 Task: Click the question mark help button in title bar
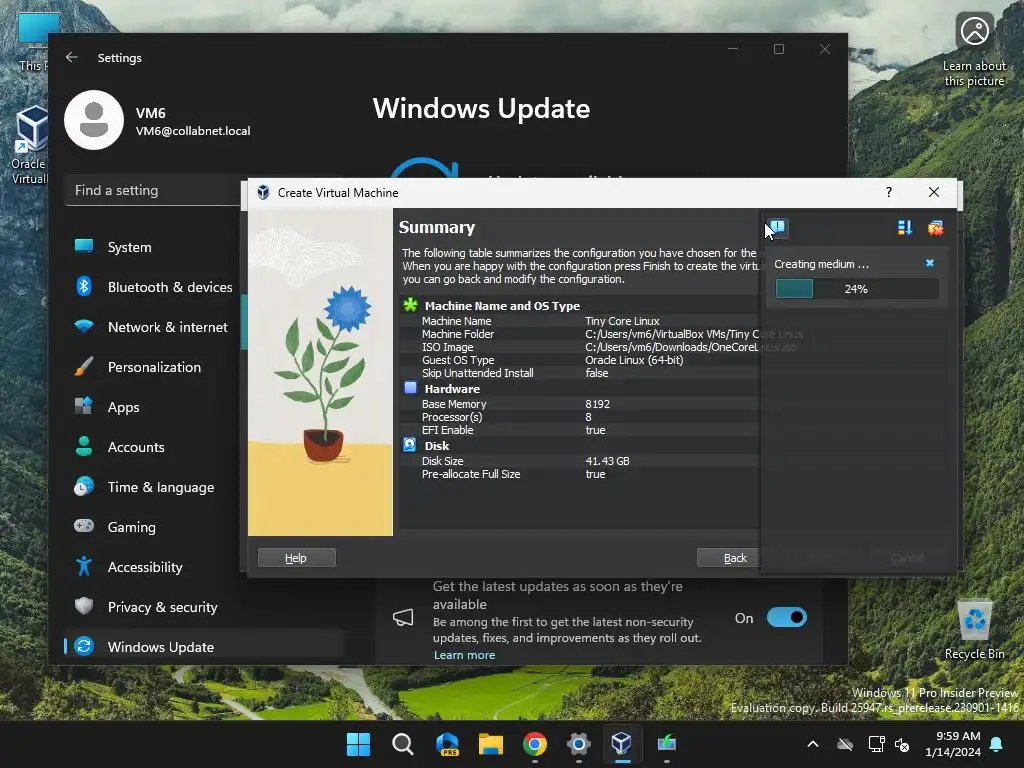(x=889, y=192)
